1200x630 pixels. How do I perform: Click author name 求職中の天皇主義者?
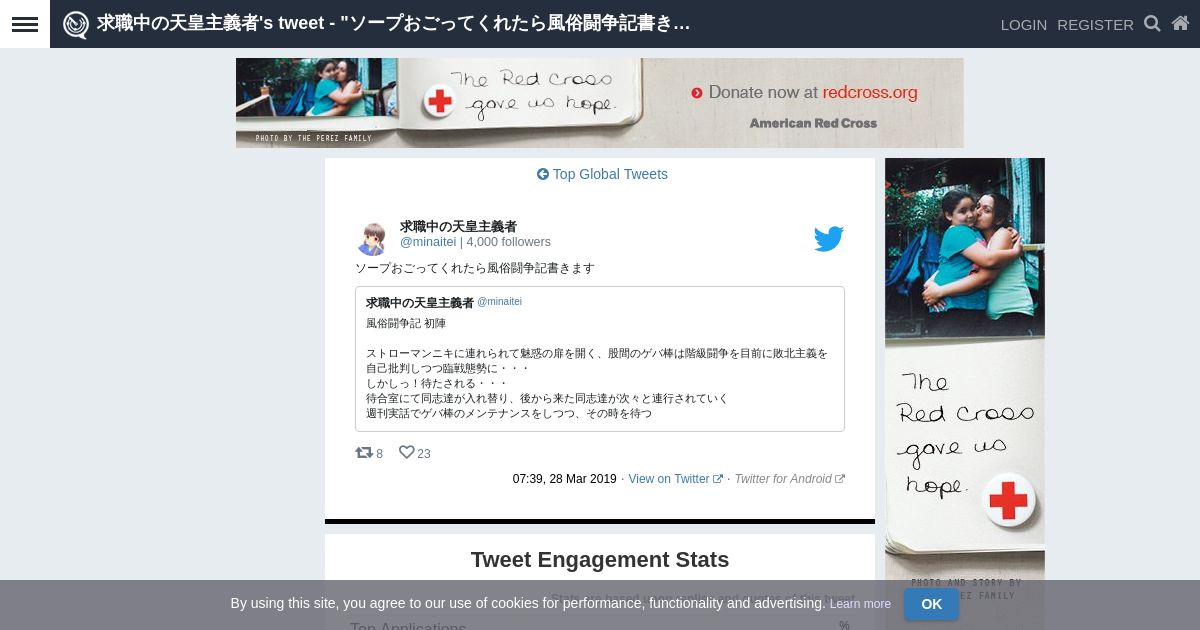click(x=458, y=227)
